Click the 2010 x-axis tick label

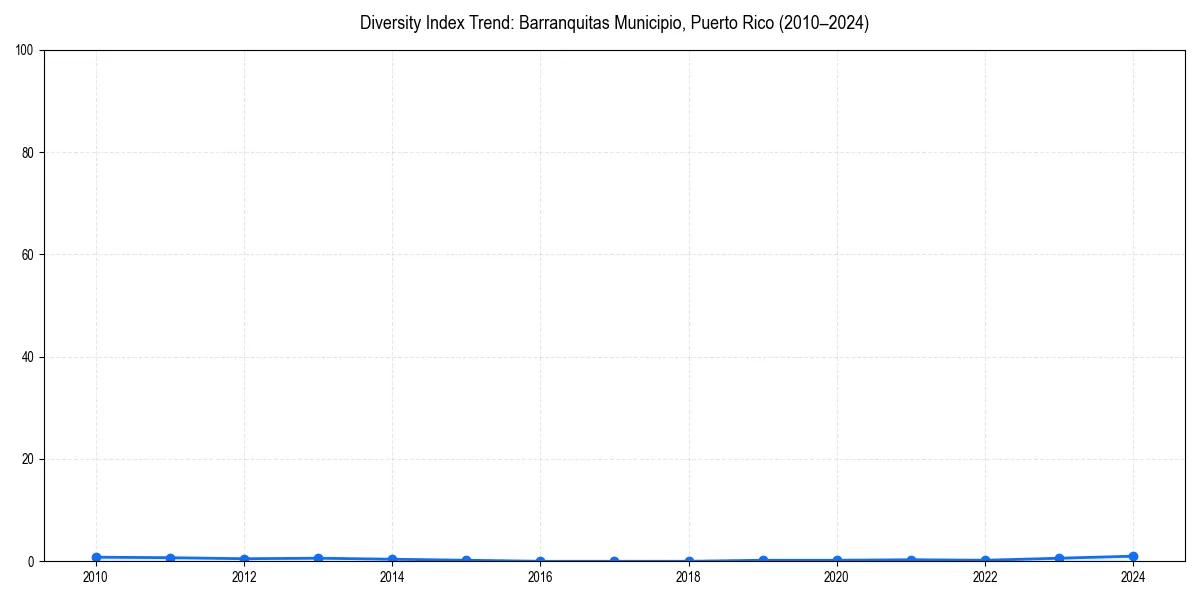95,577
